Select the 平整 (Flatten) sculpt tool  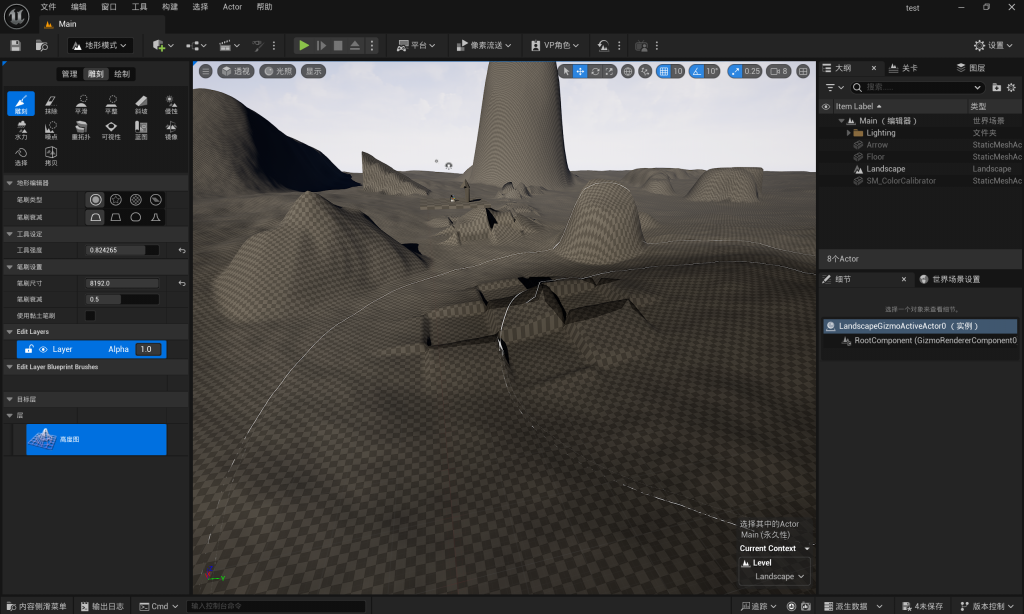(x=111, y=104)
